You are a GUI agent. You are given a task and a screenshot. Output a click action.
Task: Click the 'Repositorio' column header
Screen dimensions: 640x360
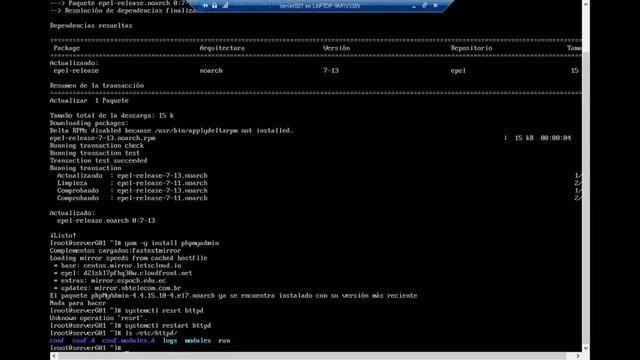tap(471, 48)
